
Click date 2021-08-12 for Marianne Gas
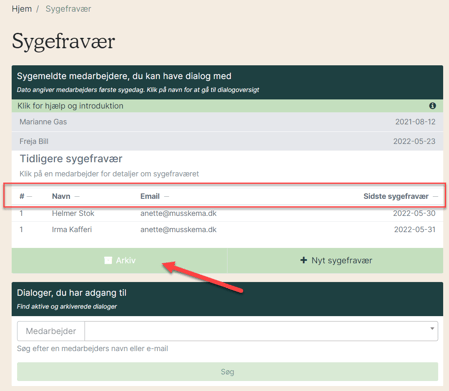(415, 122)
